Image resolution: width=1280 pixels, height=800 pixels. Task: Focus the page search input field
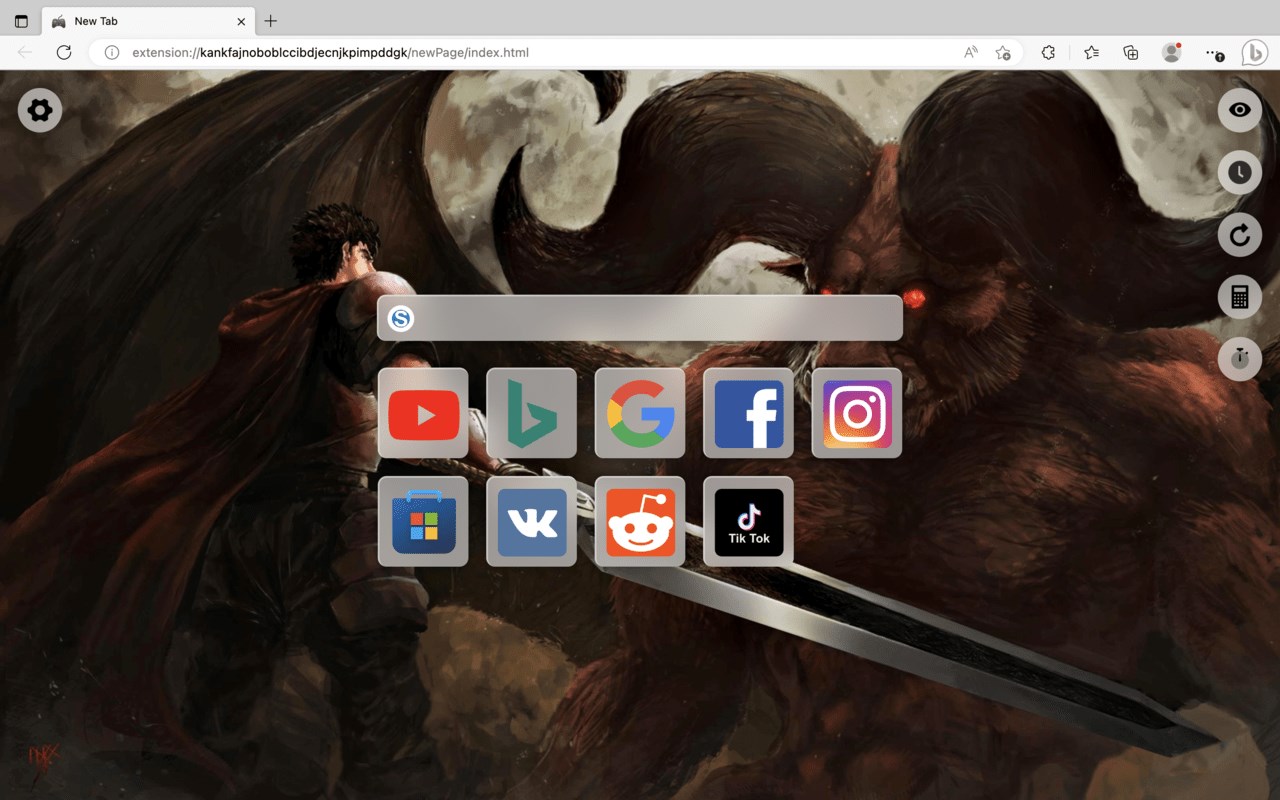640,318
